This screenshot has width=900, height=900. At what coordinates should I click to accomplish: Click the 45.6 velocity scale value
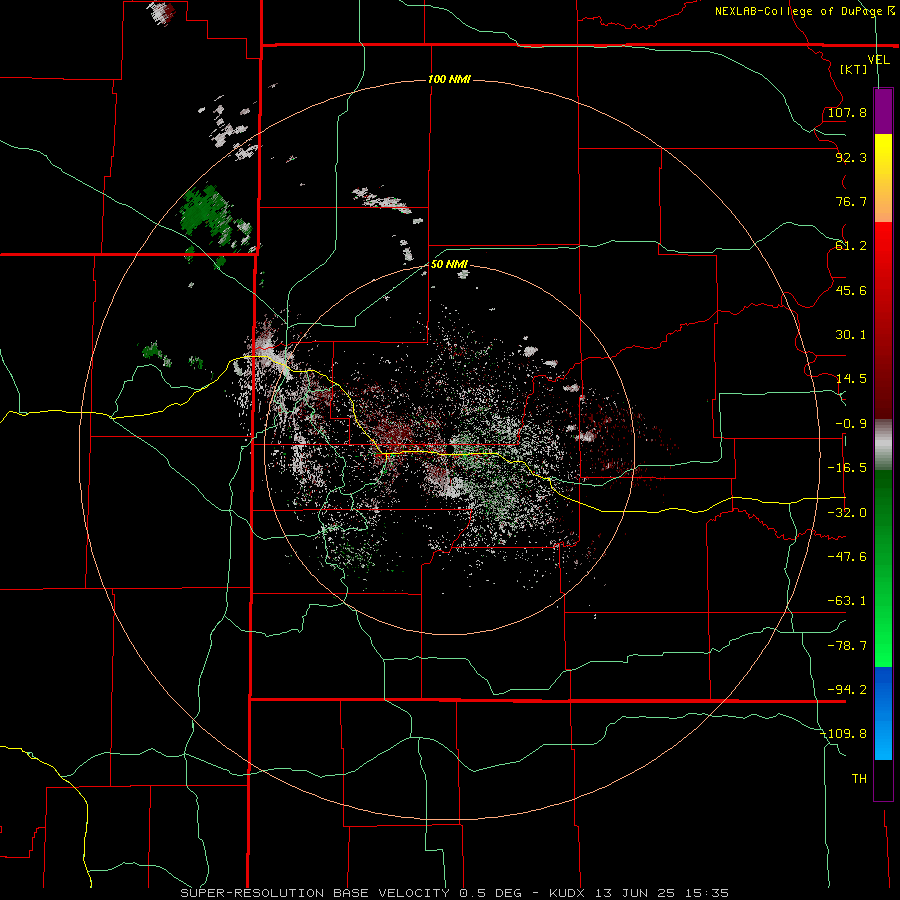(851, 290)
